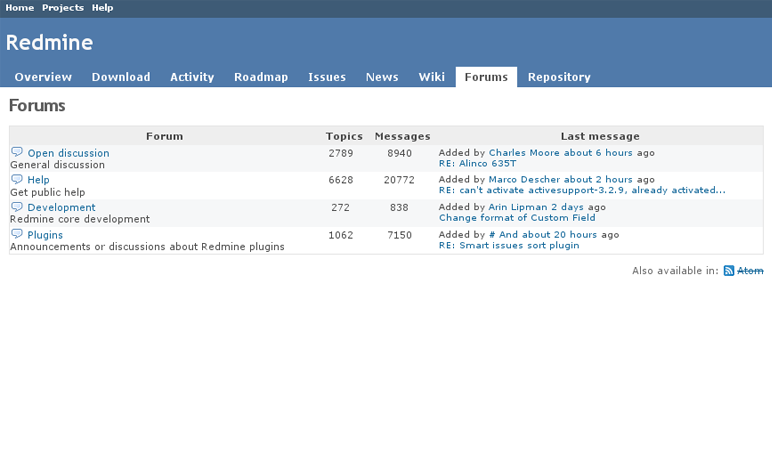Open 'RE: Smart issues sort plugin' message

pyautogui.click(x=509, y=245)
